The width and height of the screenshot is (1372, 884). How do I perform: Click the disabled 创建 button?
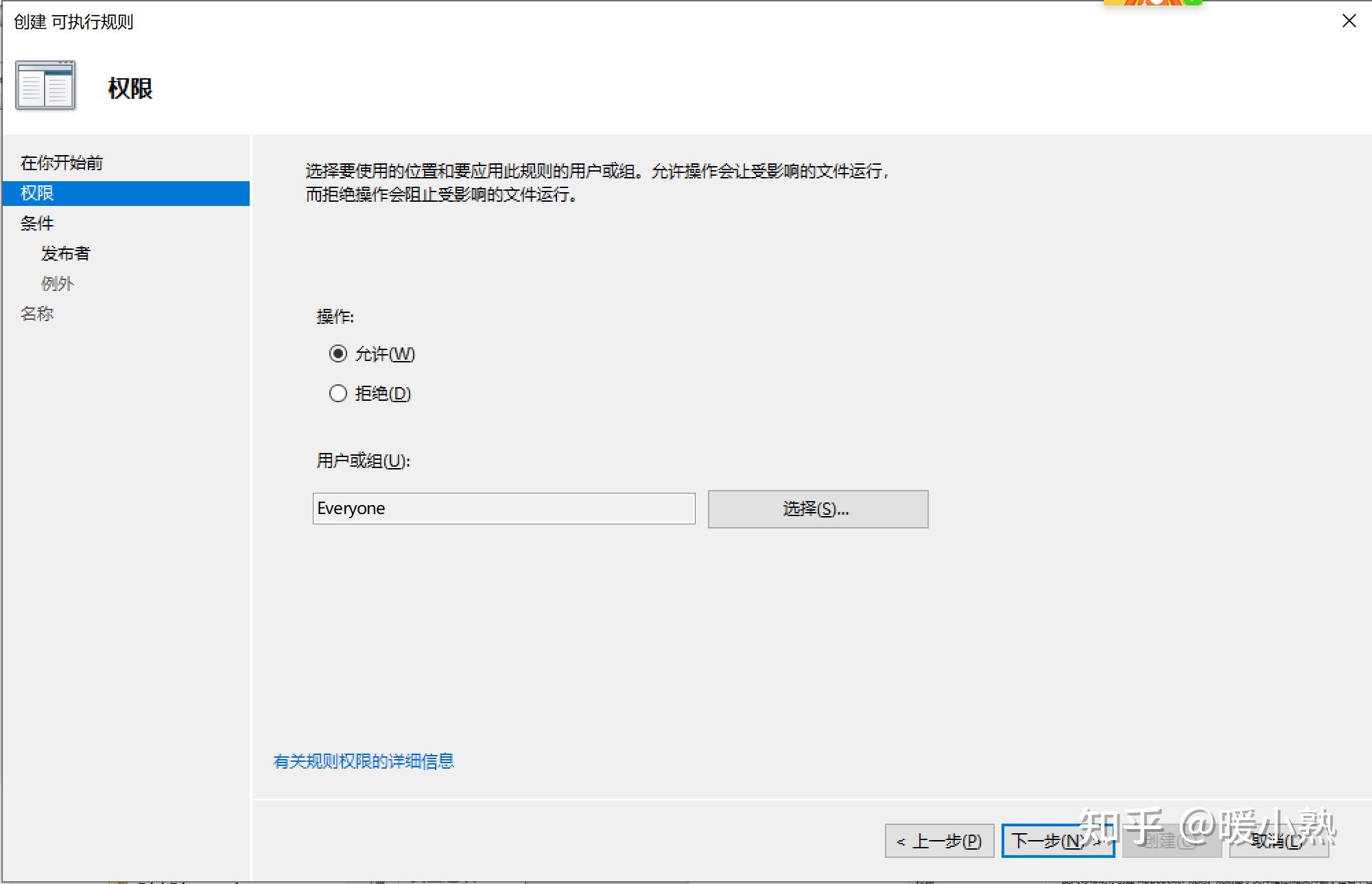pyautogui.click(x=1174, y=840)
